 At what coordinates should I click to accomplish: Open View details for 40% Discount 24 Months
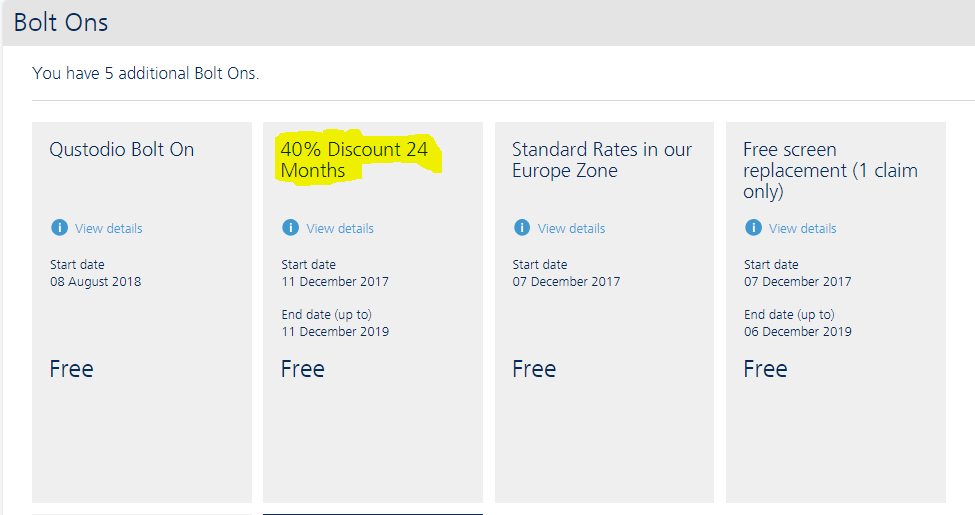tap(340, 229)
